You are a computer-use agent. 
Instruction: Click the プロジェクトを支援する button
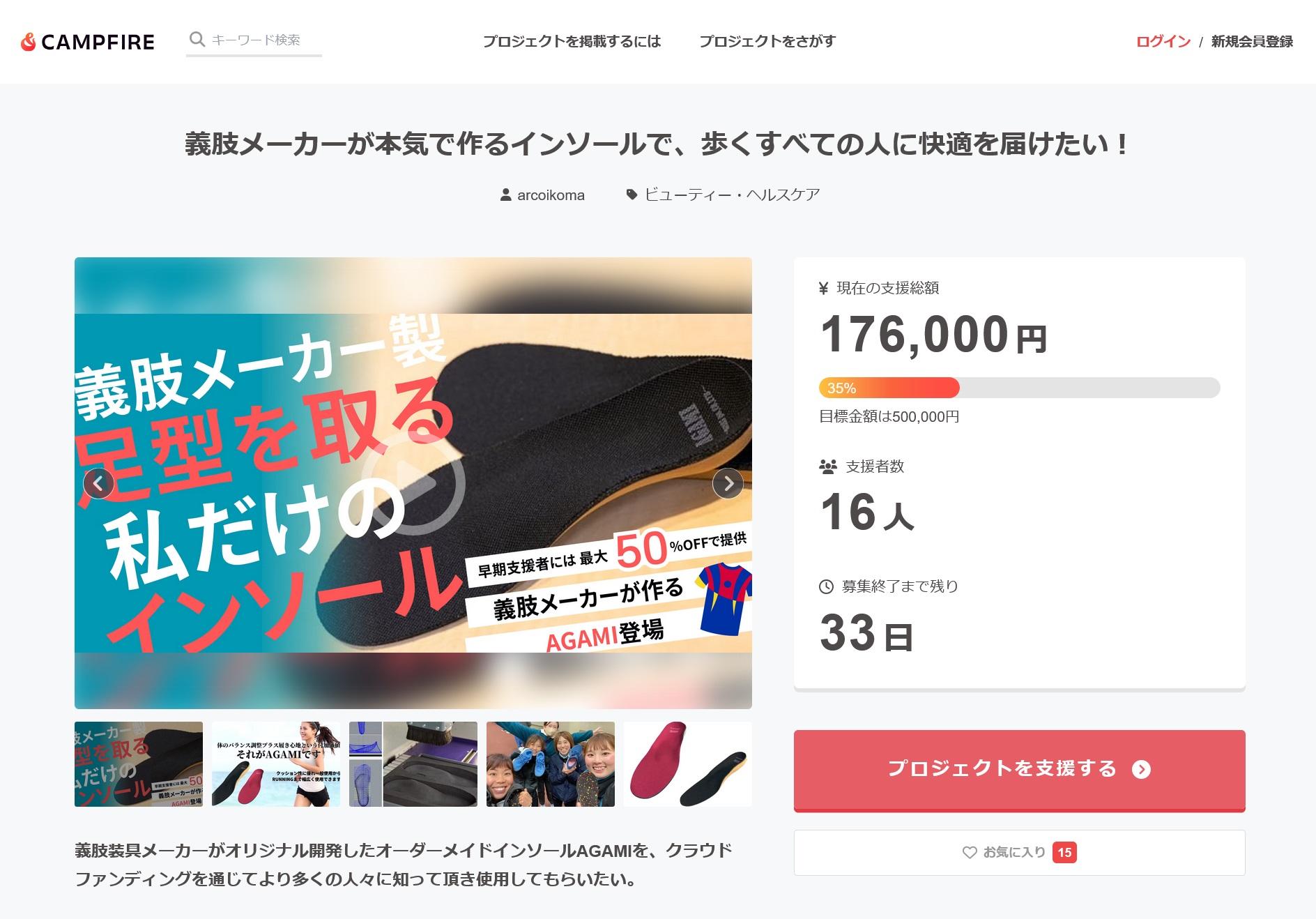point(1019,770)
